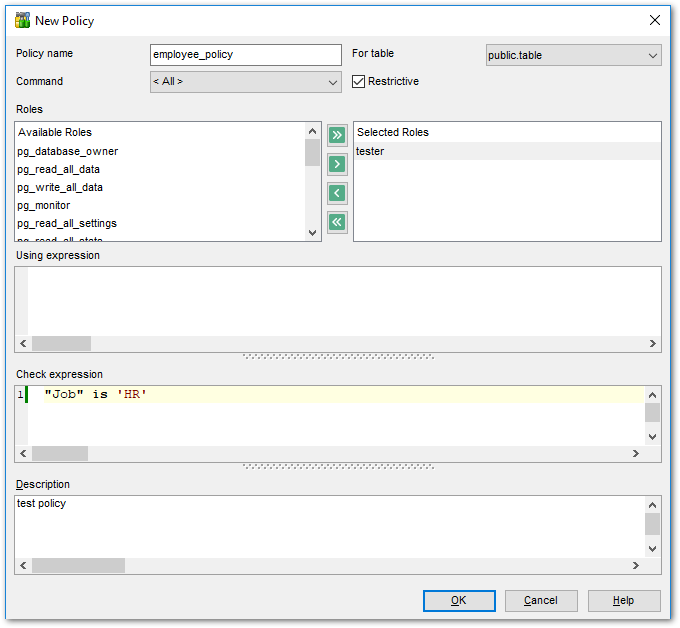Click the remove selected role arrow button
Image resolution: width=680 pixels, height=628 pixels.
coord(337,193)
